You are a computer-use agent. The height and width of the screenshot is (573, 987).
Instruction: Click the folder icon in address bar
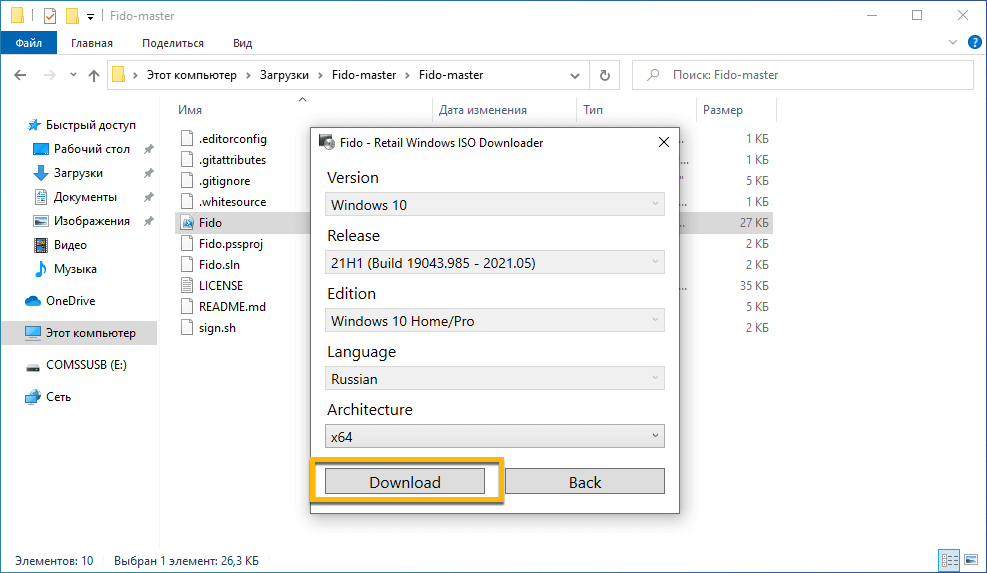(118, 75)
